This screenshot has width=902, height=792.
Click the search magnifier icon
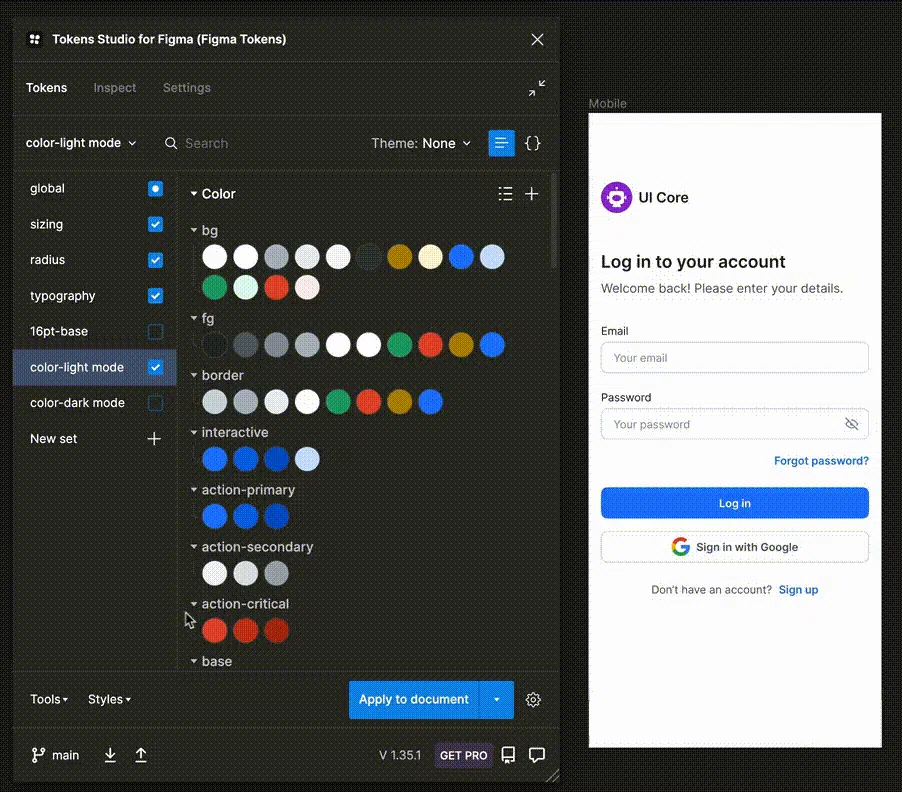(x=171, y=143)
